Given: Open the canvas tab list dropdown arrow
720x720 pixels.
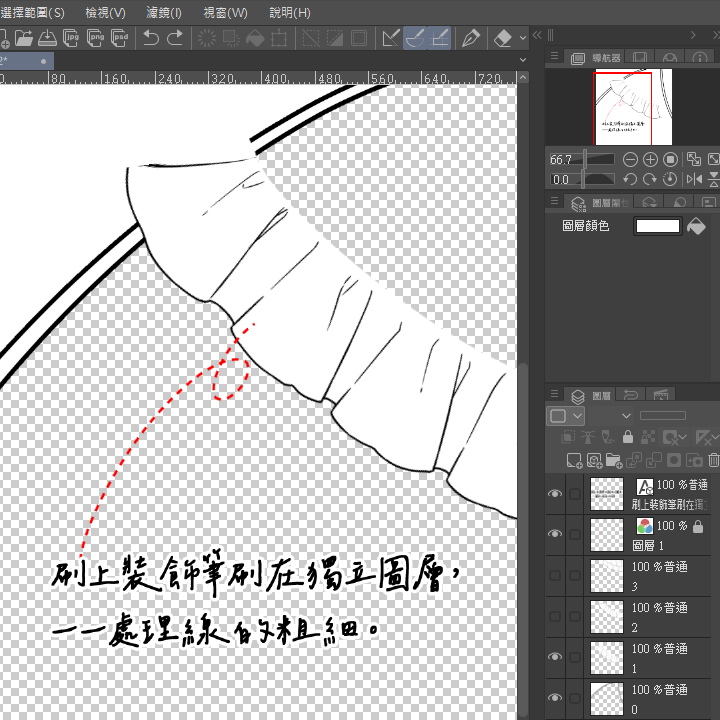Looking at the screenshot, I should 523,60.
